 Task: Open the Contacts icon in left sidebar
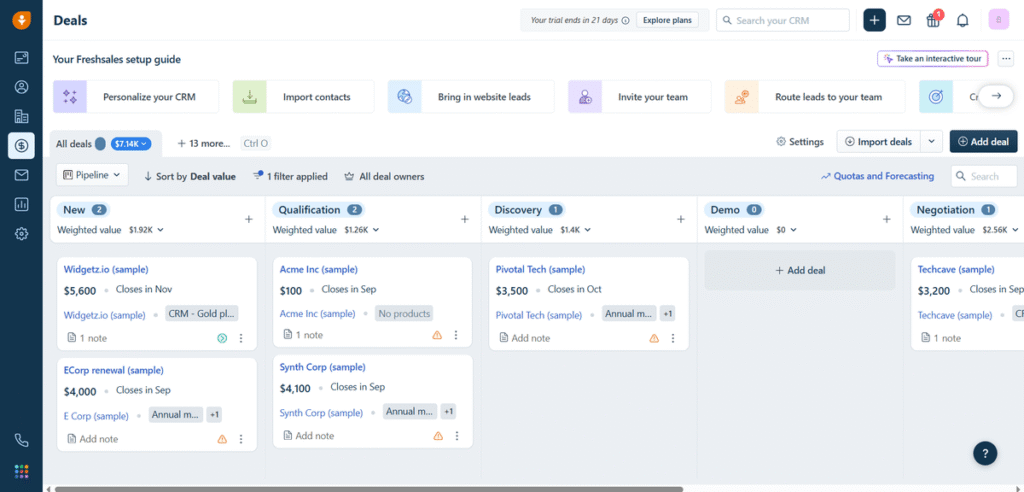[x=21, y=87]
